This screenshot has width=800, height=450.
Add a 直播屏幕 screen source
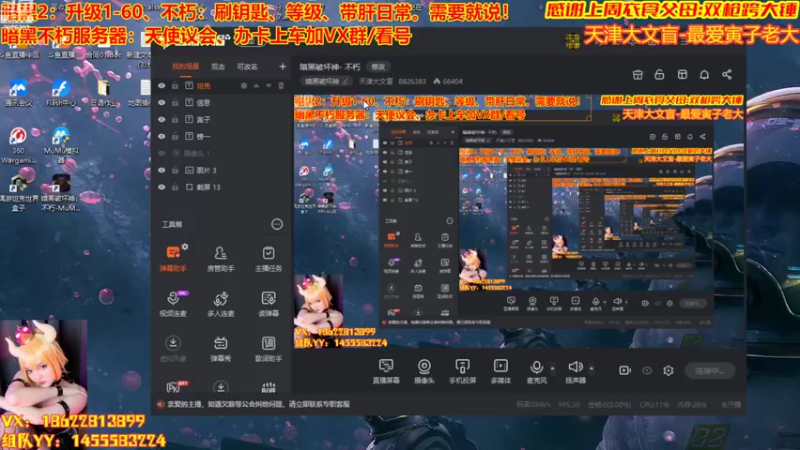tap(386, 371)
